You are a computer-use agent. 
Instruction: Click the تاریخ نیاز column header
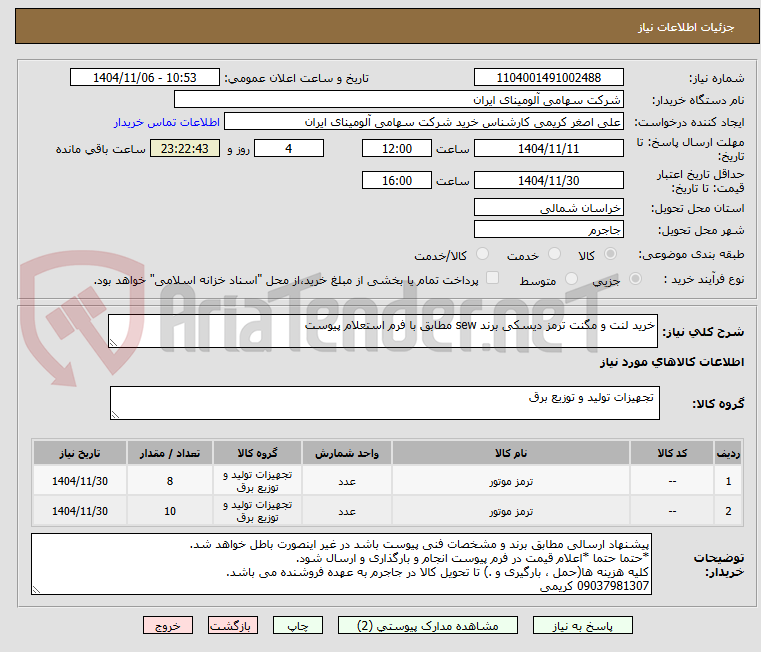(80, 453)
